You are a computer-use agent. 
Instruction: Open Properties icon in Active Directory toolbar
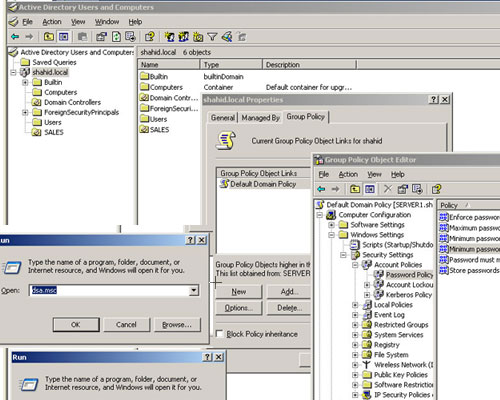101,37
